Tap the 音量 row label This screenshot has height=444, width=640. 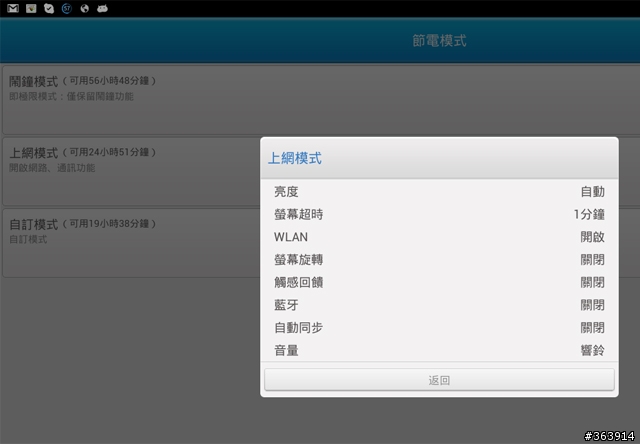(x=286, y=350)
